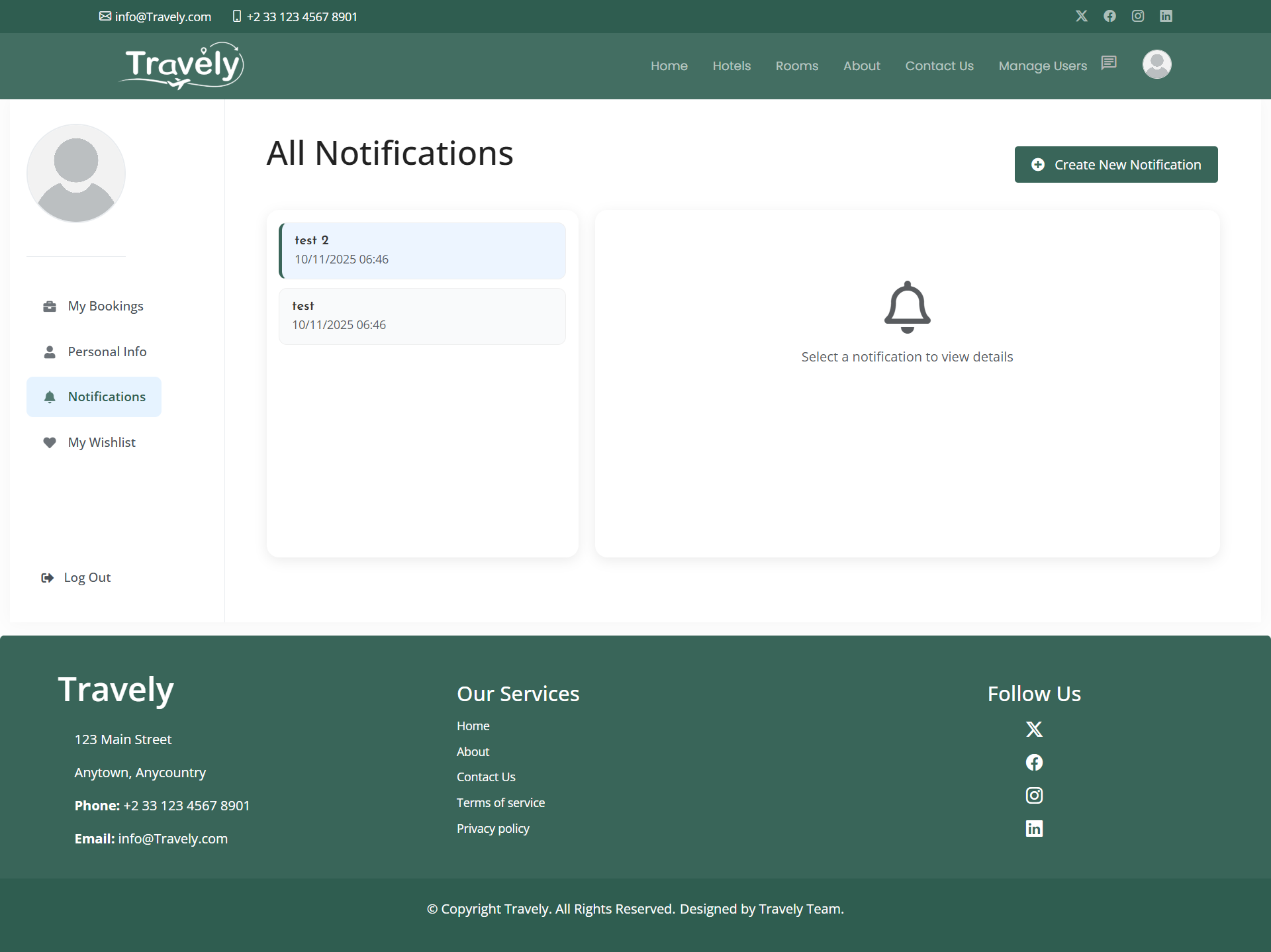1271x952 pixels.
Task: Click the Travely logo in the header
Action: pos(180,65)
